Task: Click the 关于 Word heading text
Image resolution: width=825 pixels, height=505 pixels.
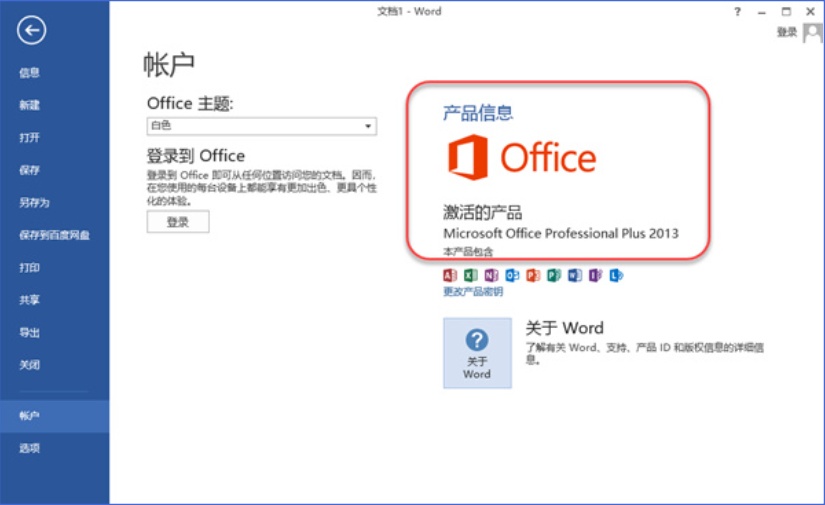Action: [x=565, y=328]
